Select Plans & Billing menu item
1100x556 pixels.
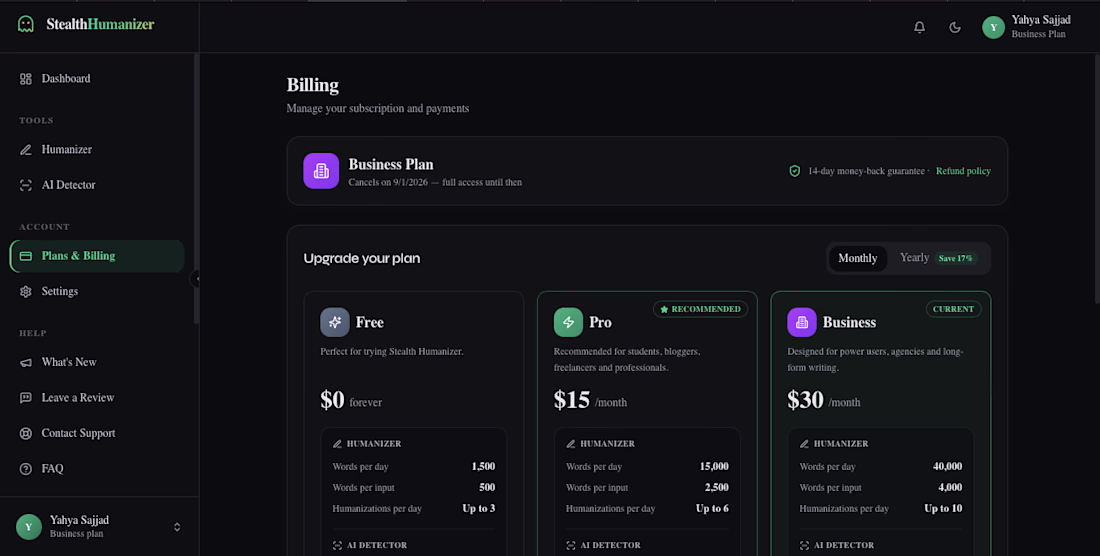[97, 256]
